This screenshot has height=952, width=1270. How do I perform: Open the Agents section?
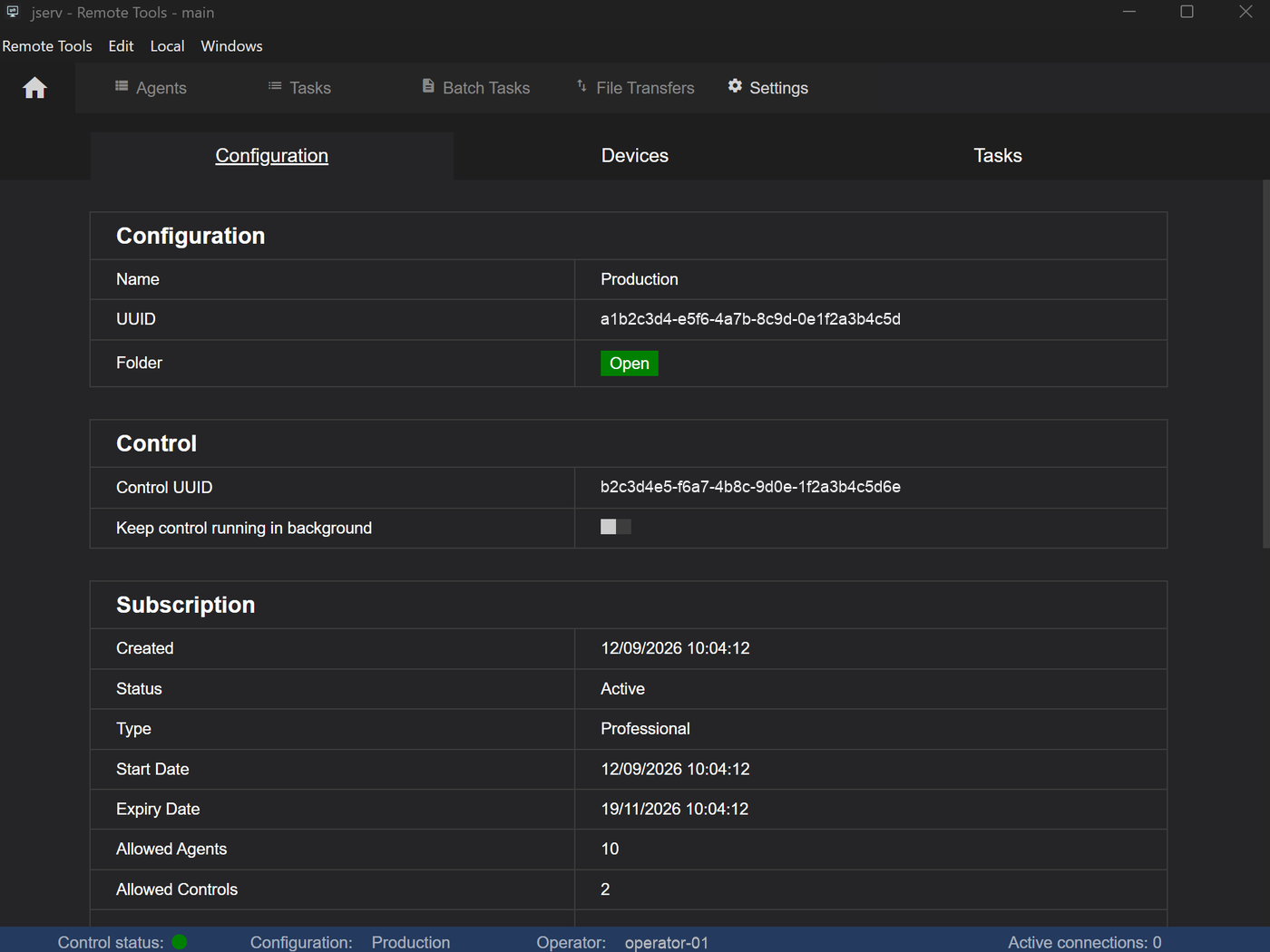(x=151, y=88)
